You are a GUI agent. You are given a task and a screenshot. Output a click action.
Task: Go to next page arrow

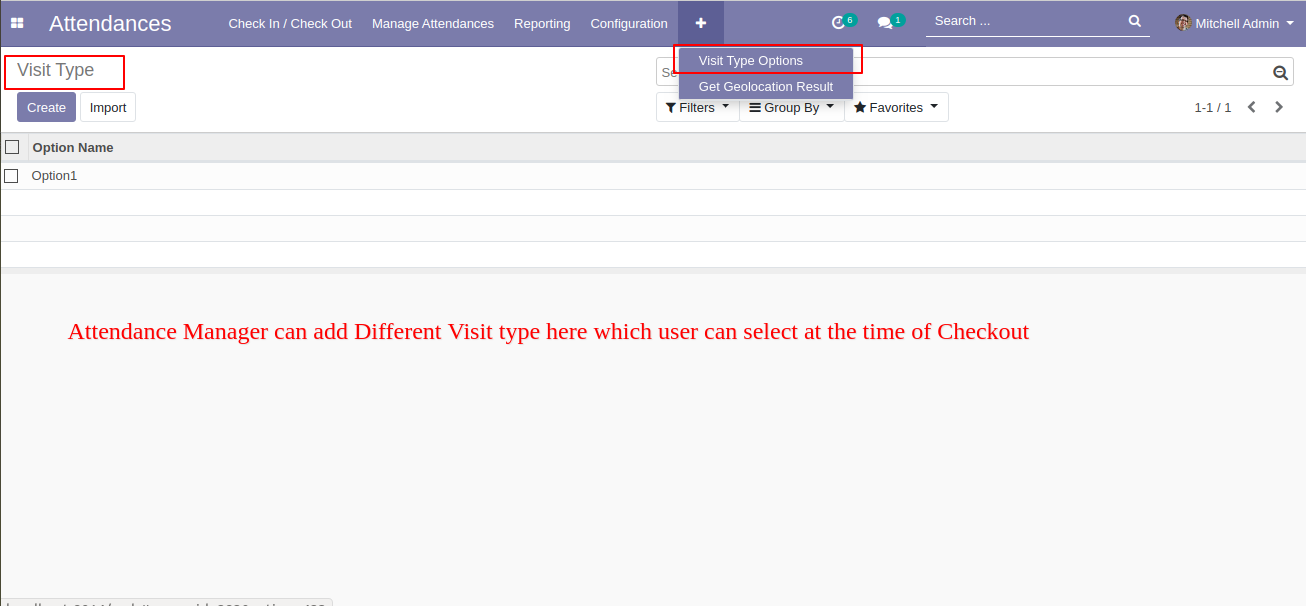[1279, 107]
